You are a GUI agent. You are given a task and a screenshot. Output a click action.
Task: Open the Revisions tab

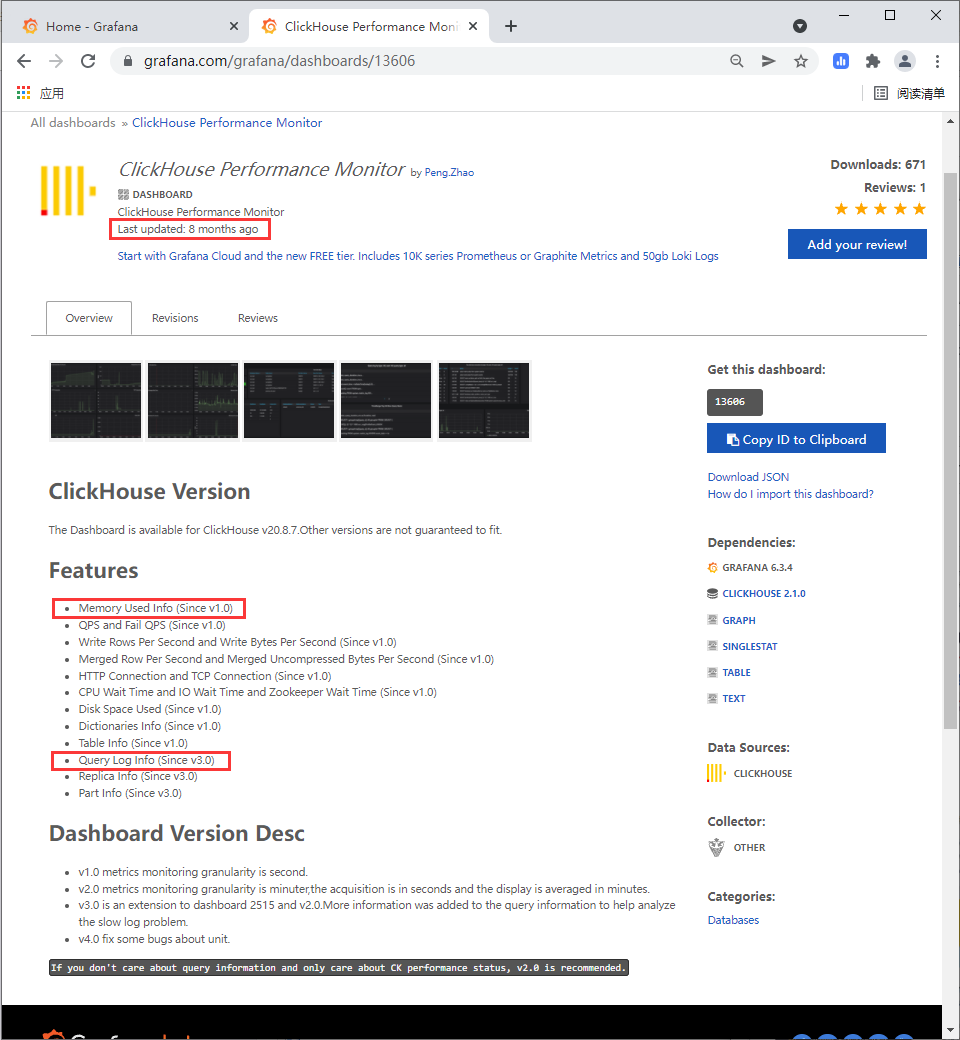[175, 318]
